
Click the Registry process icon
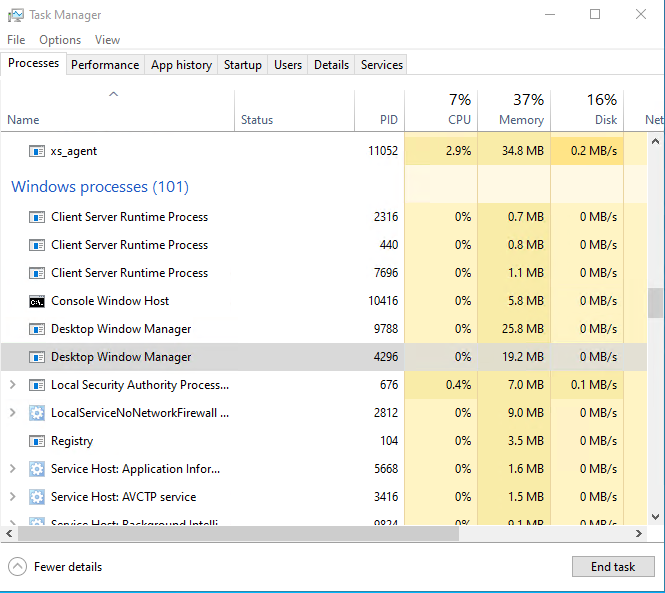coord(37,441)
